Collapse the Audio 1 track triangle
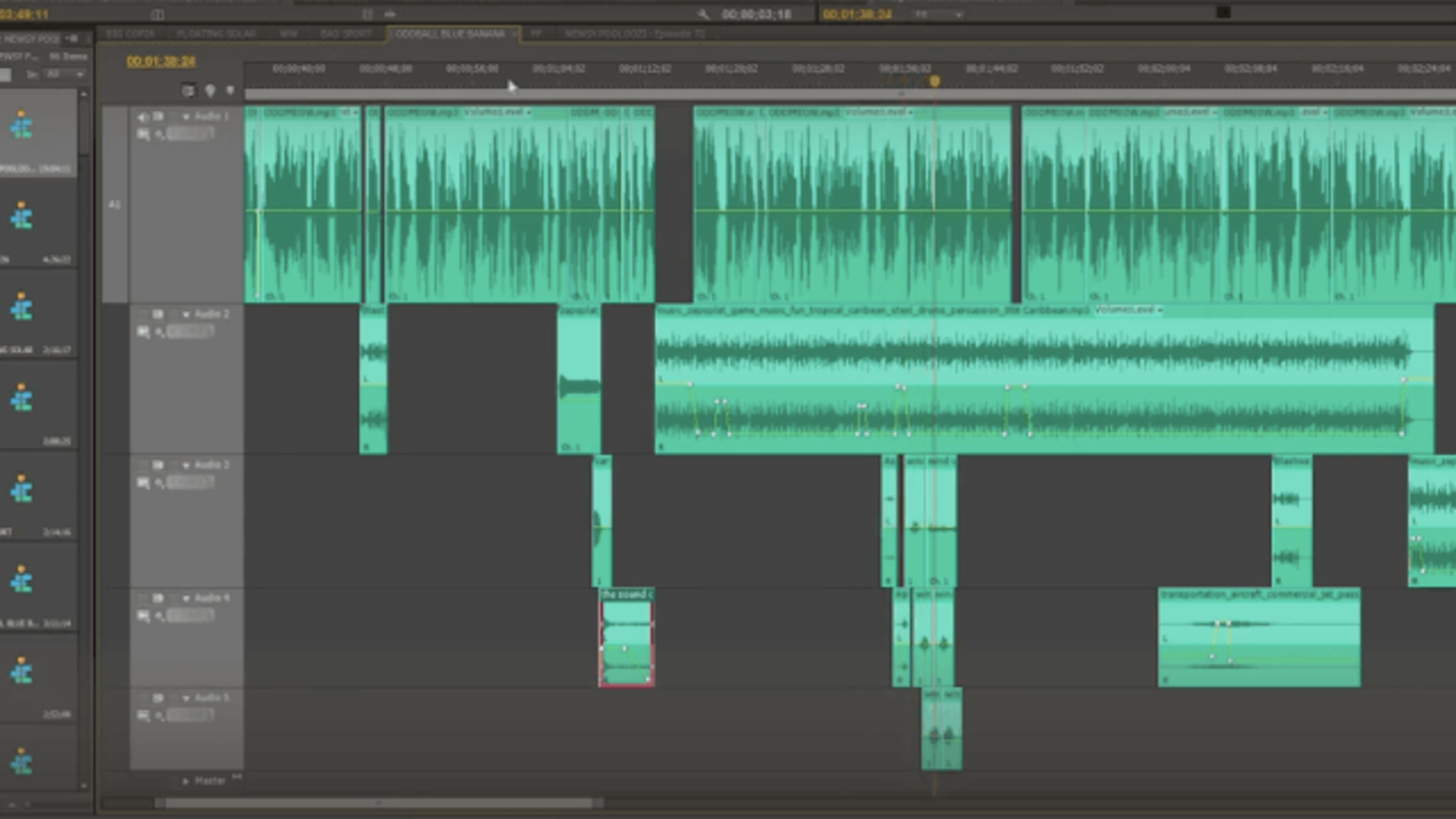Image resolution: width=1456 pixels, height=819 pixels. 186,117
